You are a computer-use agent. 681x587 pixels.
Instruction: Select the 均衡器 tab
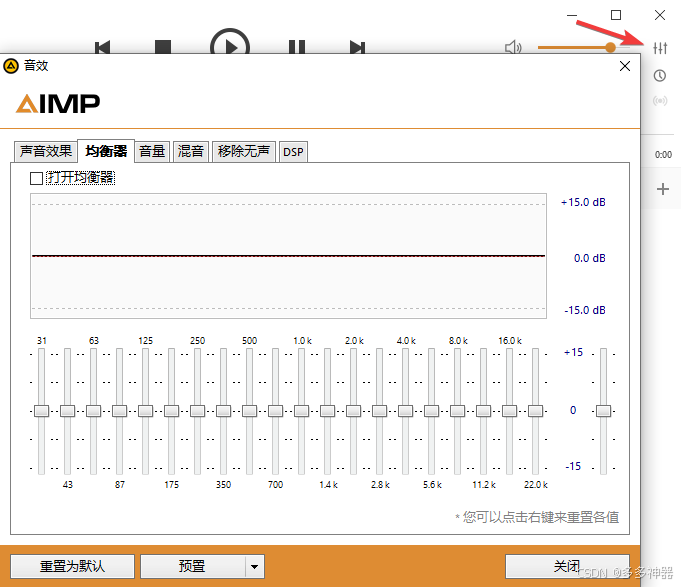click(106, 151)
